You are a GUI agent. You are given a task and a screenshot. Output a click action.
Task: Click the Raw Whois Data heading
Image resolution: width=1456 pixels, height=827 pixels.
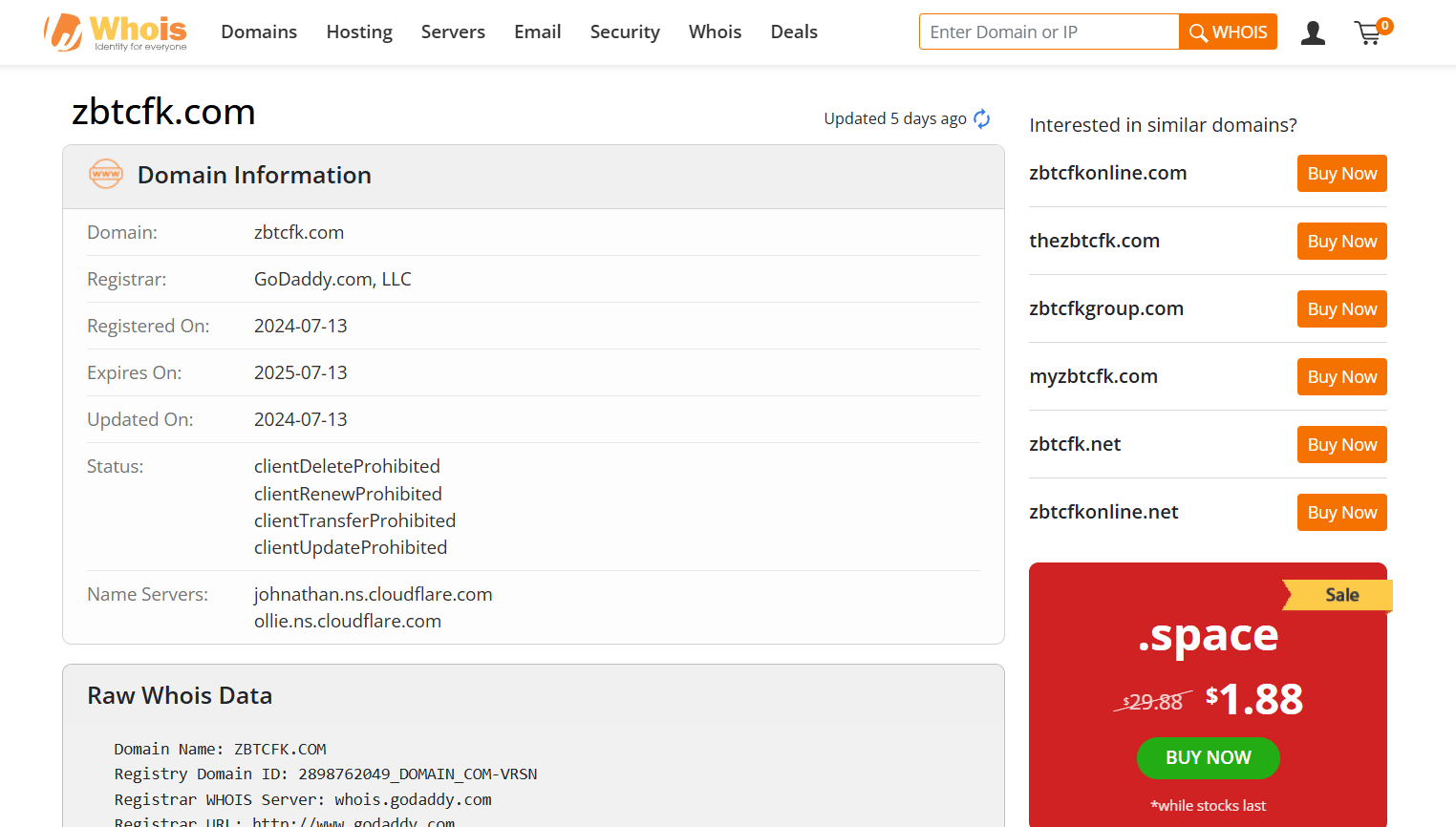(180, 695)
